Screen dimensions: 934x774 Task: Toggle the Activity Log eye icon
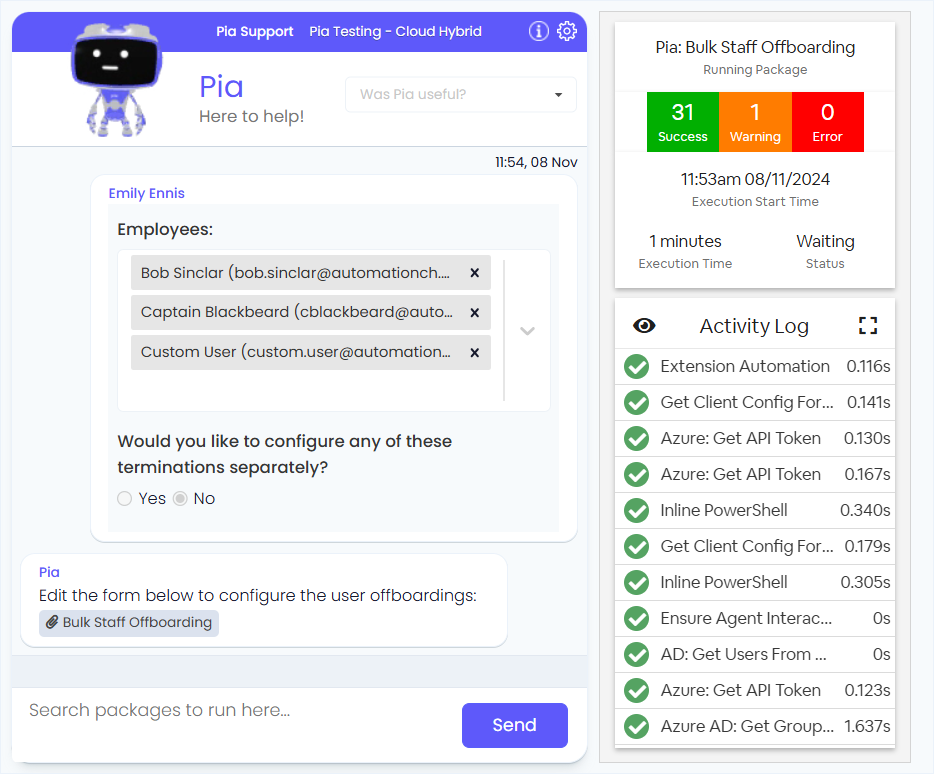tap(644, 325)
